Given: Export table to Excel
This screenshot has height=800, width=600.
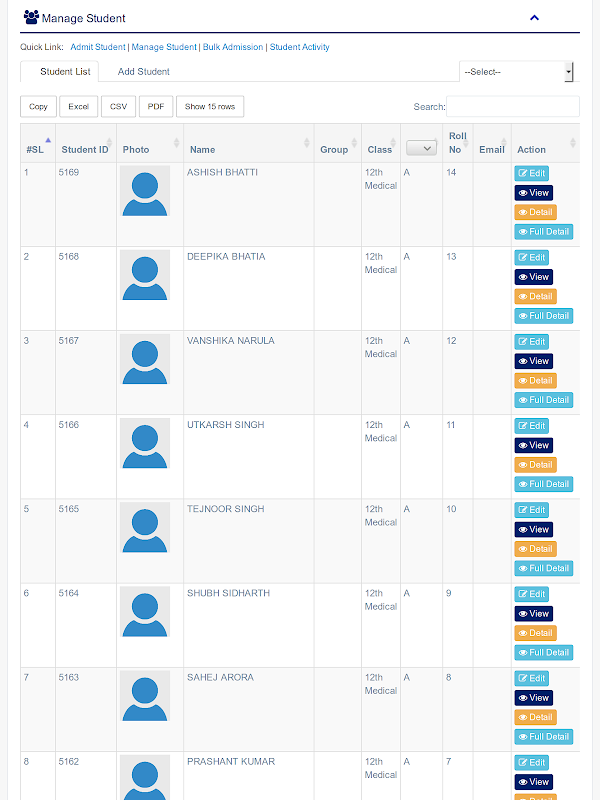Looking at the screenshot, I should tap(79, 106).
